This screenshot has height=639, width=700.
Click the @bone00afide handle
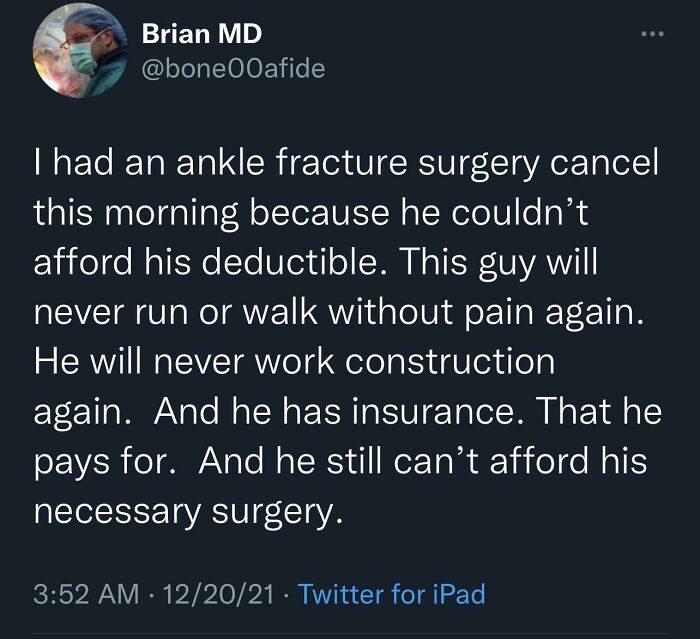coord(233,69)
